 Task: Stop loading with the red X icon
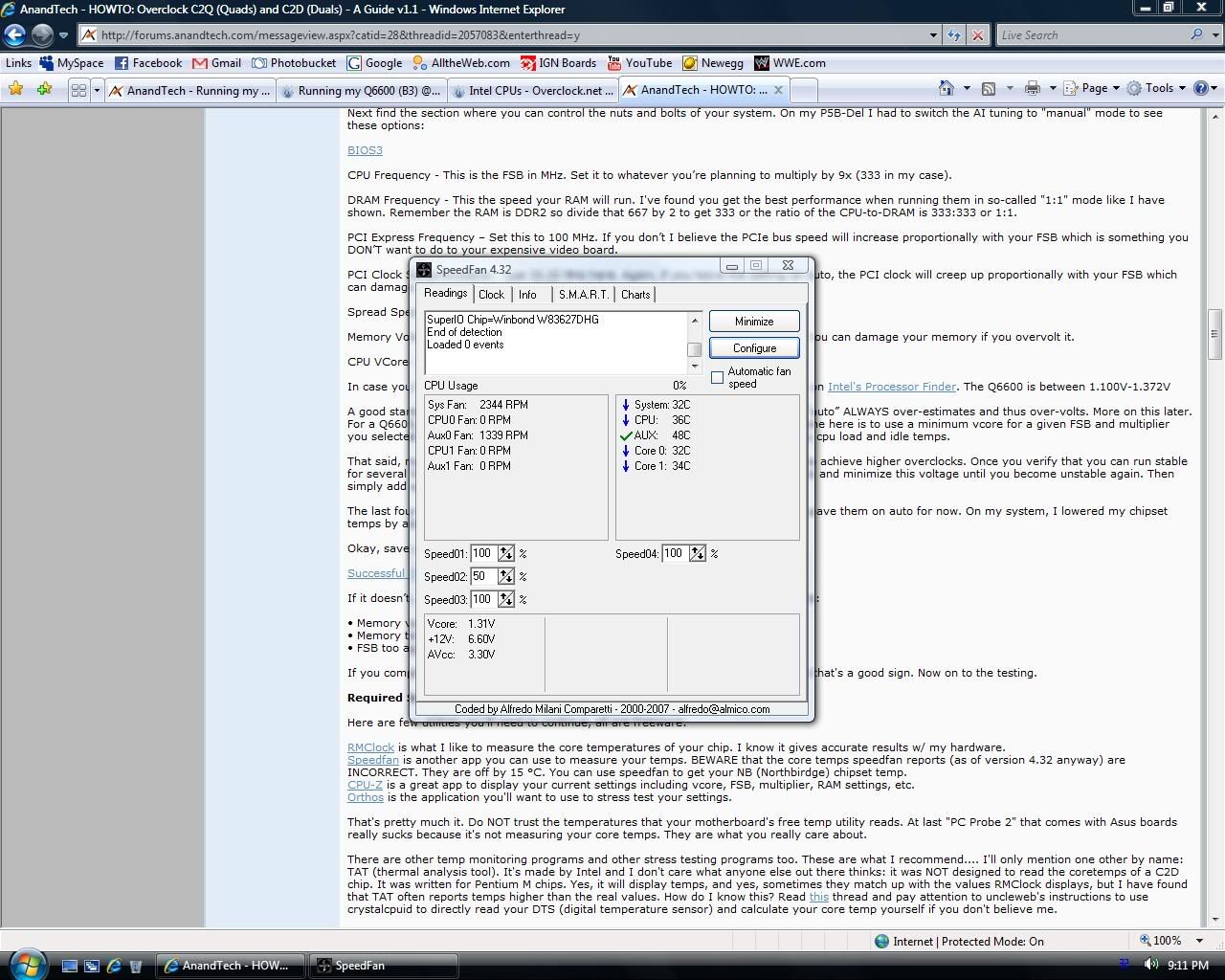coord(977,35)
